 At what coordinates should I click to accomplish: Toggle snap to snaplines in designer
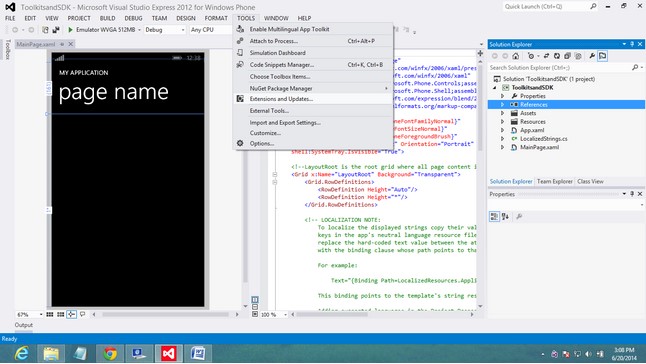(x=71, y=314)
